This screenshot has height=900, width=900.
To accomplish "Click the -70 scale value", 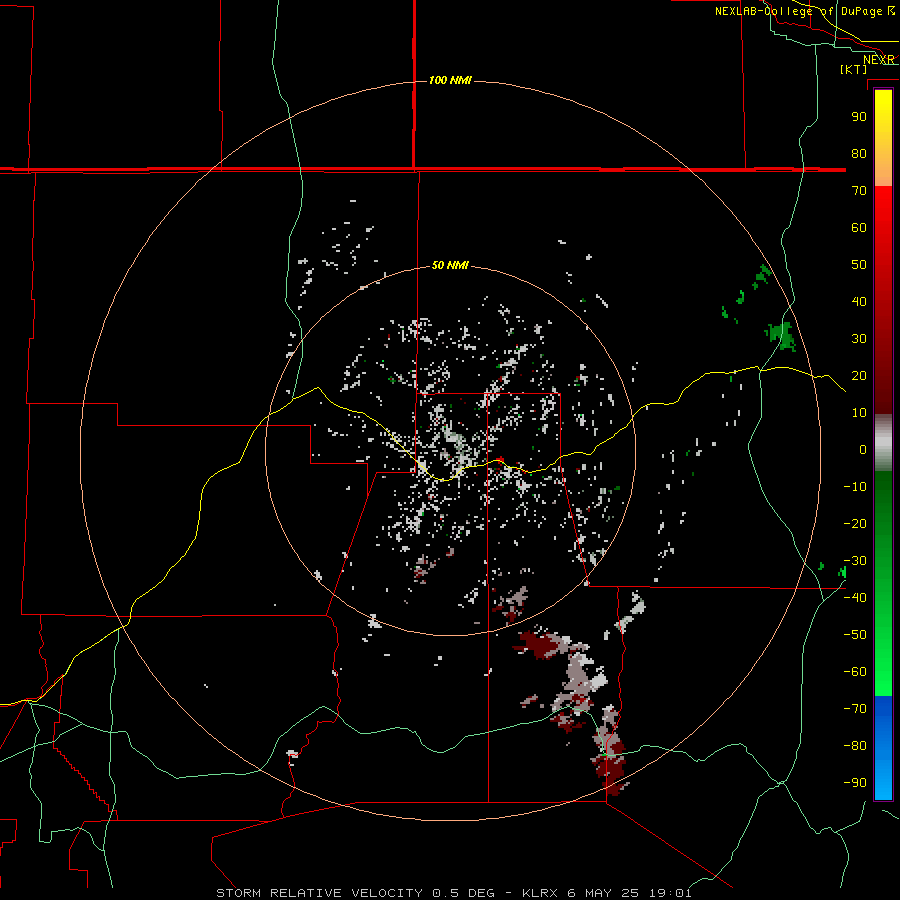I will pos(855,708).
